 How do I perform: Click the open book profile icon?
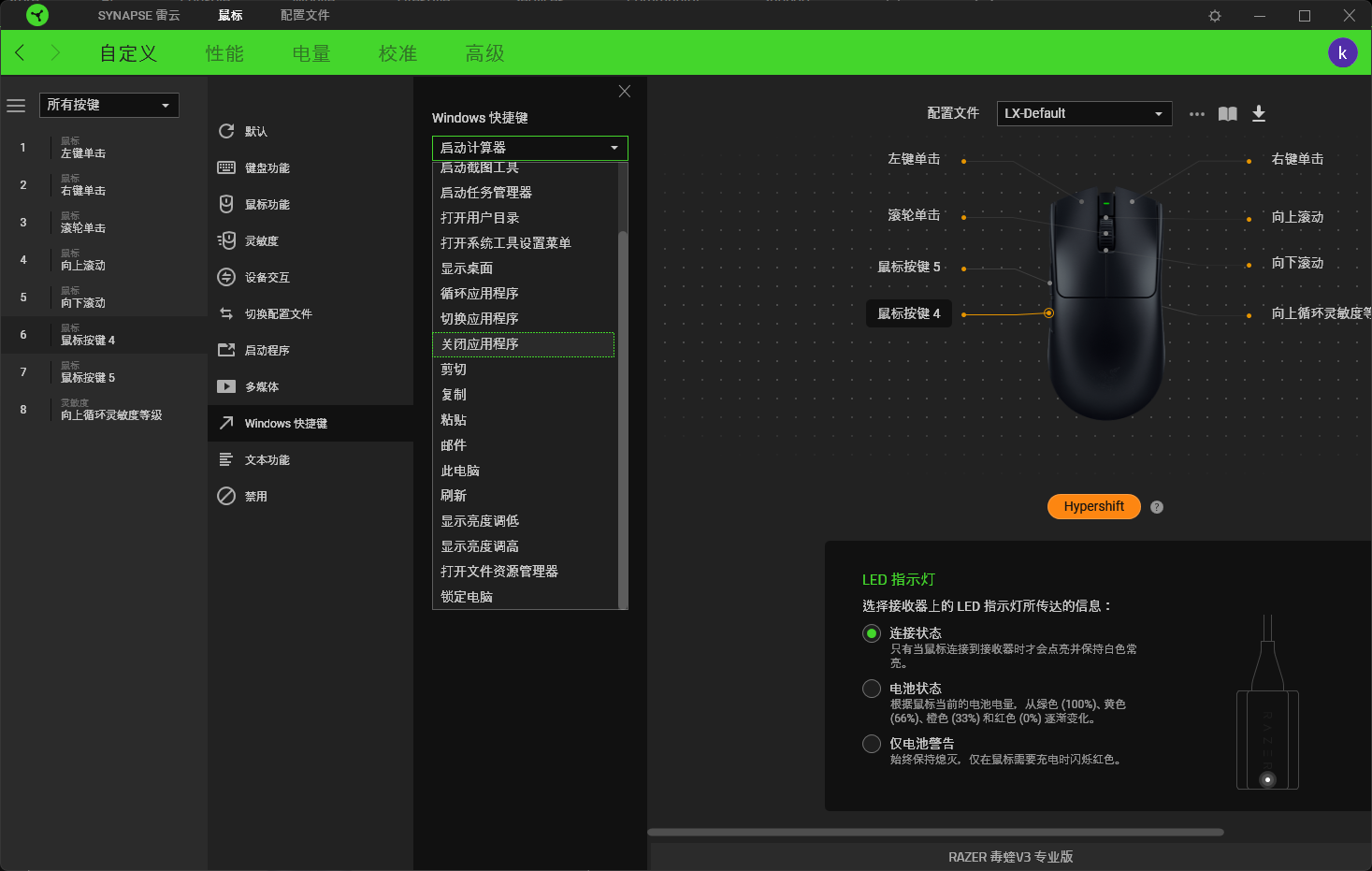1228,114
